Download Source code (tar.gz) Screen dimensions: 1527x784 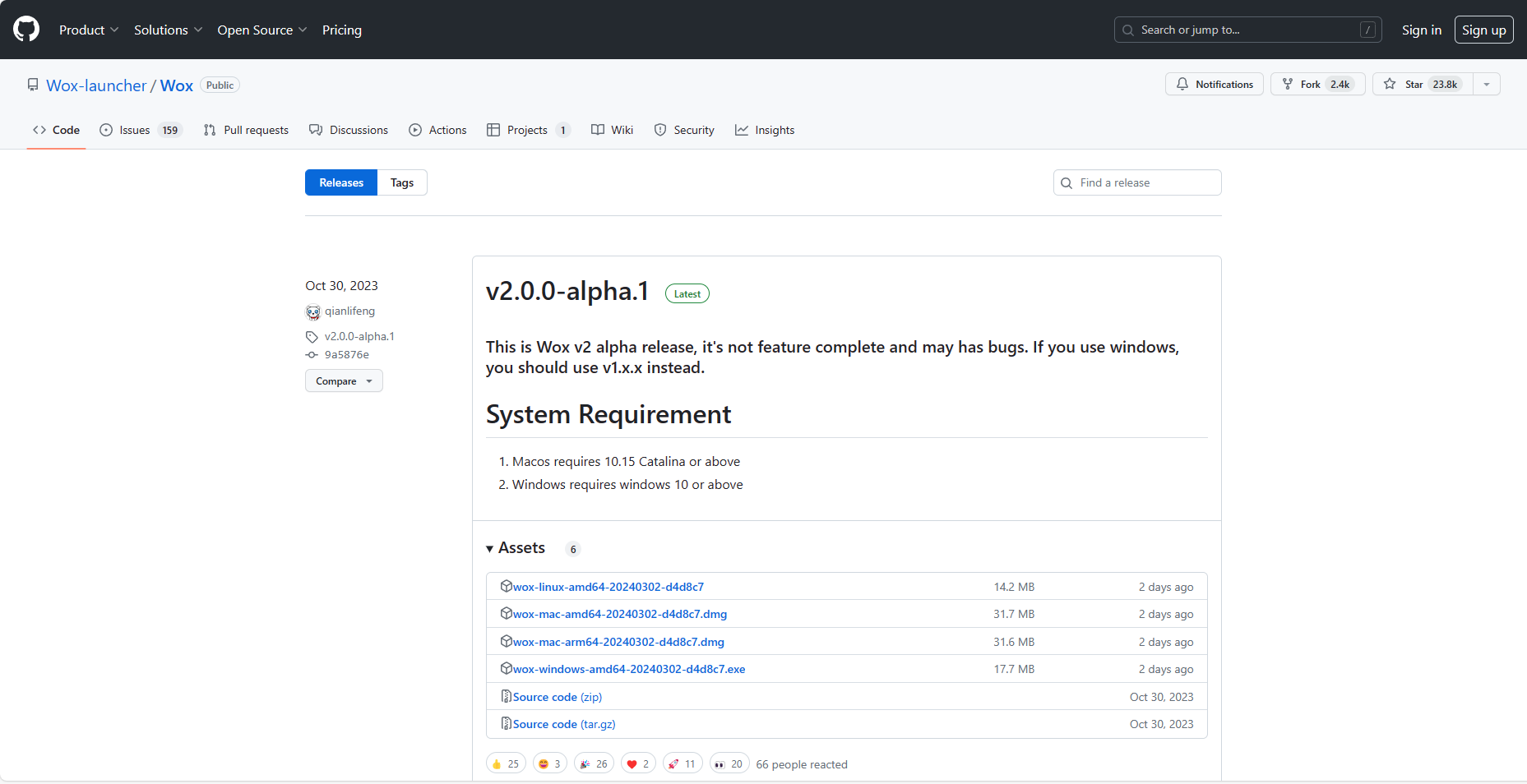point(564,724)
